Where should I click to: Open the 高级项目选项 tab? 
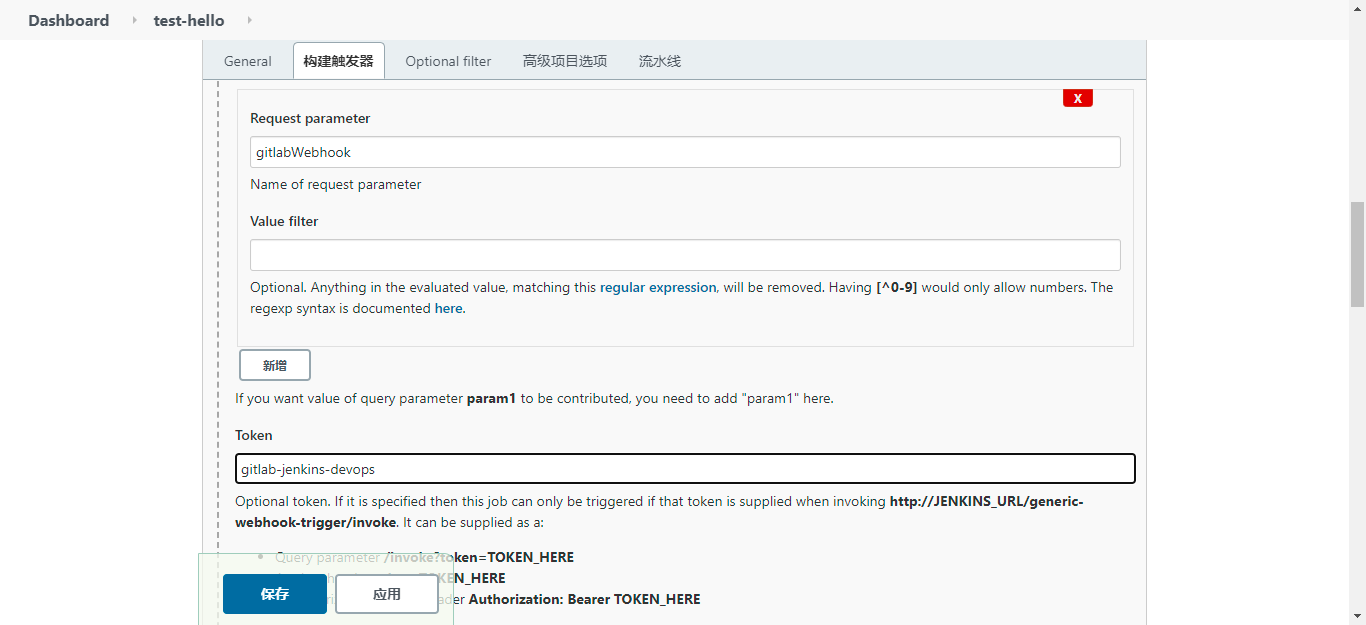565,61
